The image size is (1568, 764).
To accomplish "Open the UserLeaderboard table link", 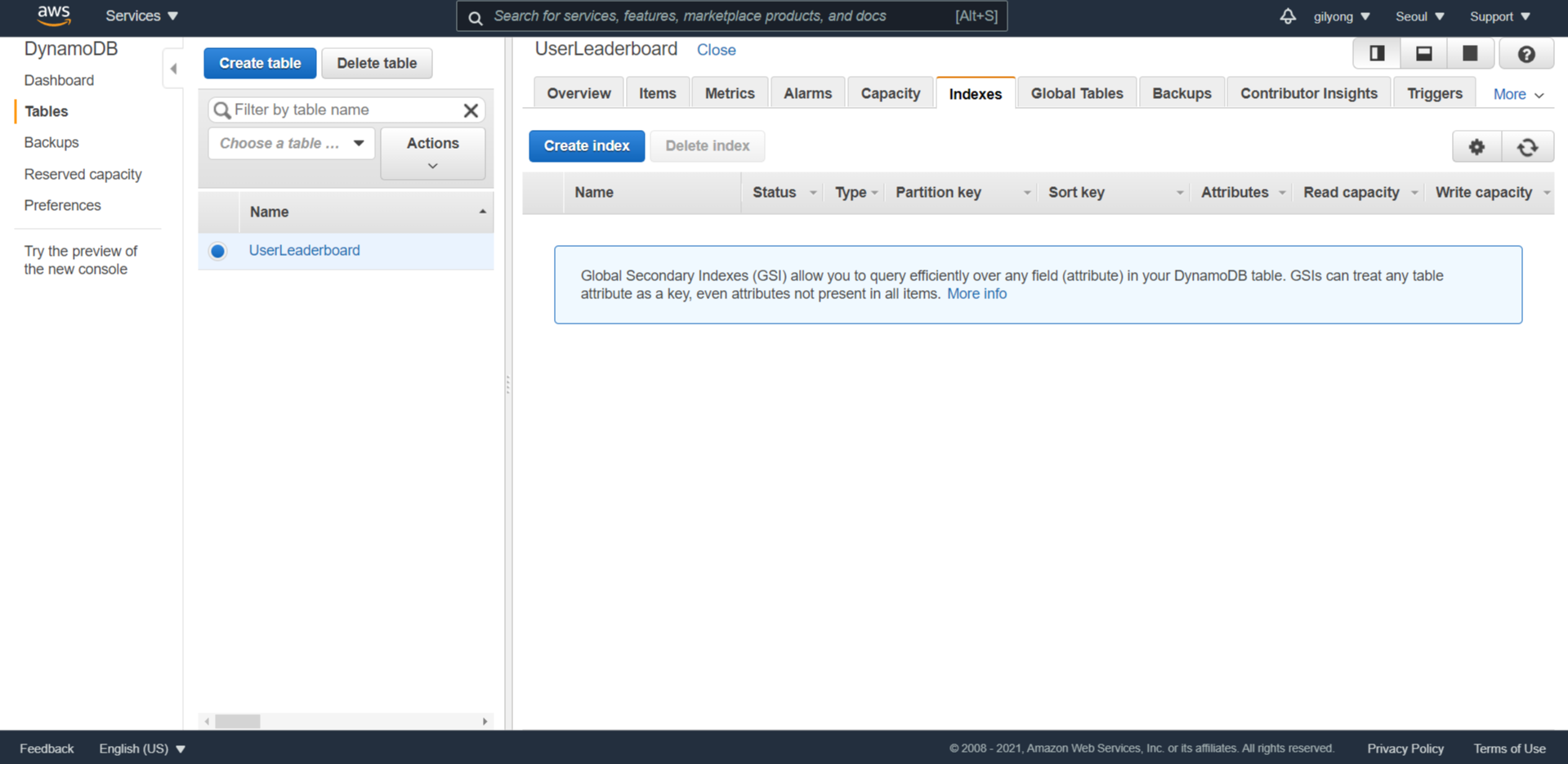I will pyautogui.click(x=304, y=250).
